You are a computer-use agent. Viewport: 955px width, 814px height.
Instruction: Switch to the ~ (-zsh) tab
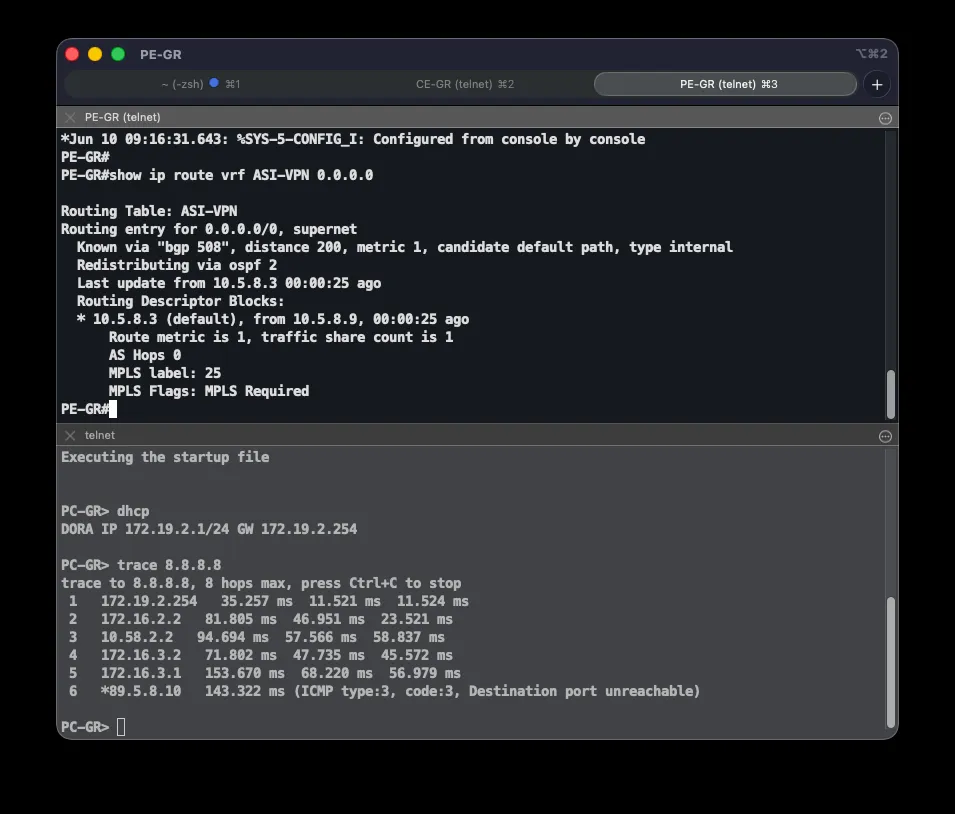click(201, 84)
